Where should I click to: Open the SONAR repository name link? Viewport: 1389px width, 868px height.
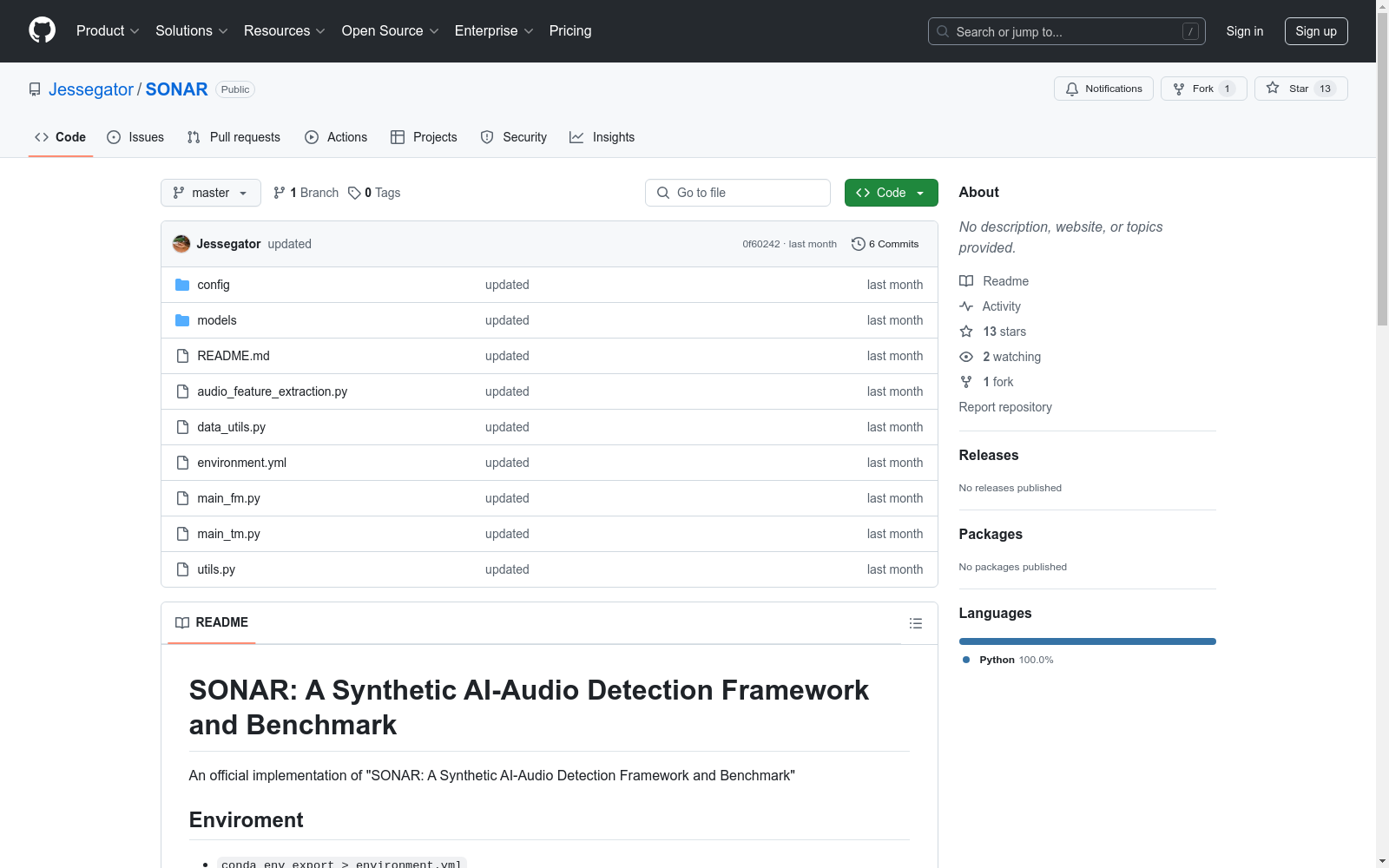[176, 89]
